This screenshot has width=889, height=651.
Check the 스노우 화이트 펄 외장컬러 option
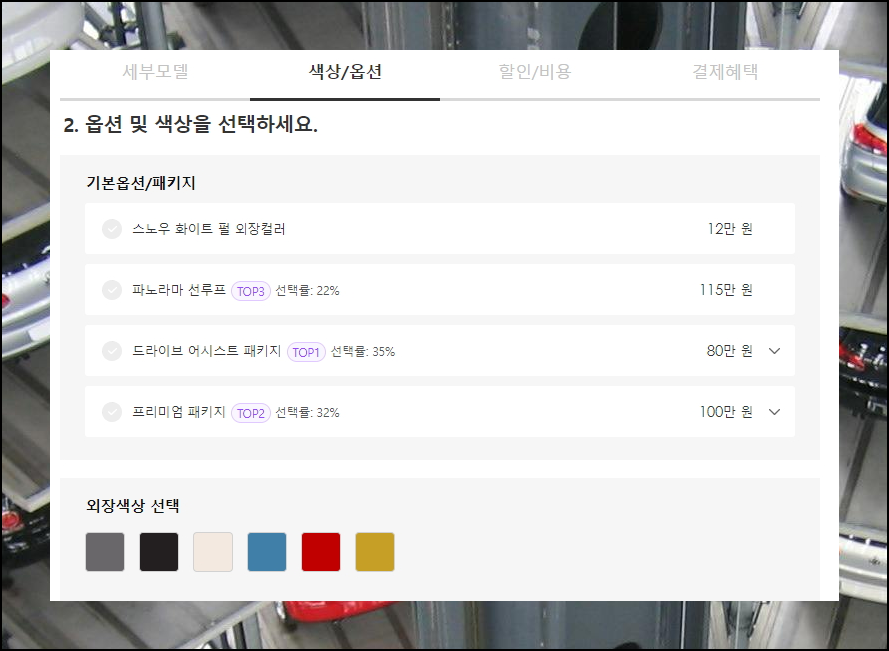(112, 229)
